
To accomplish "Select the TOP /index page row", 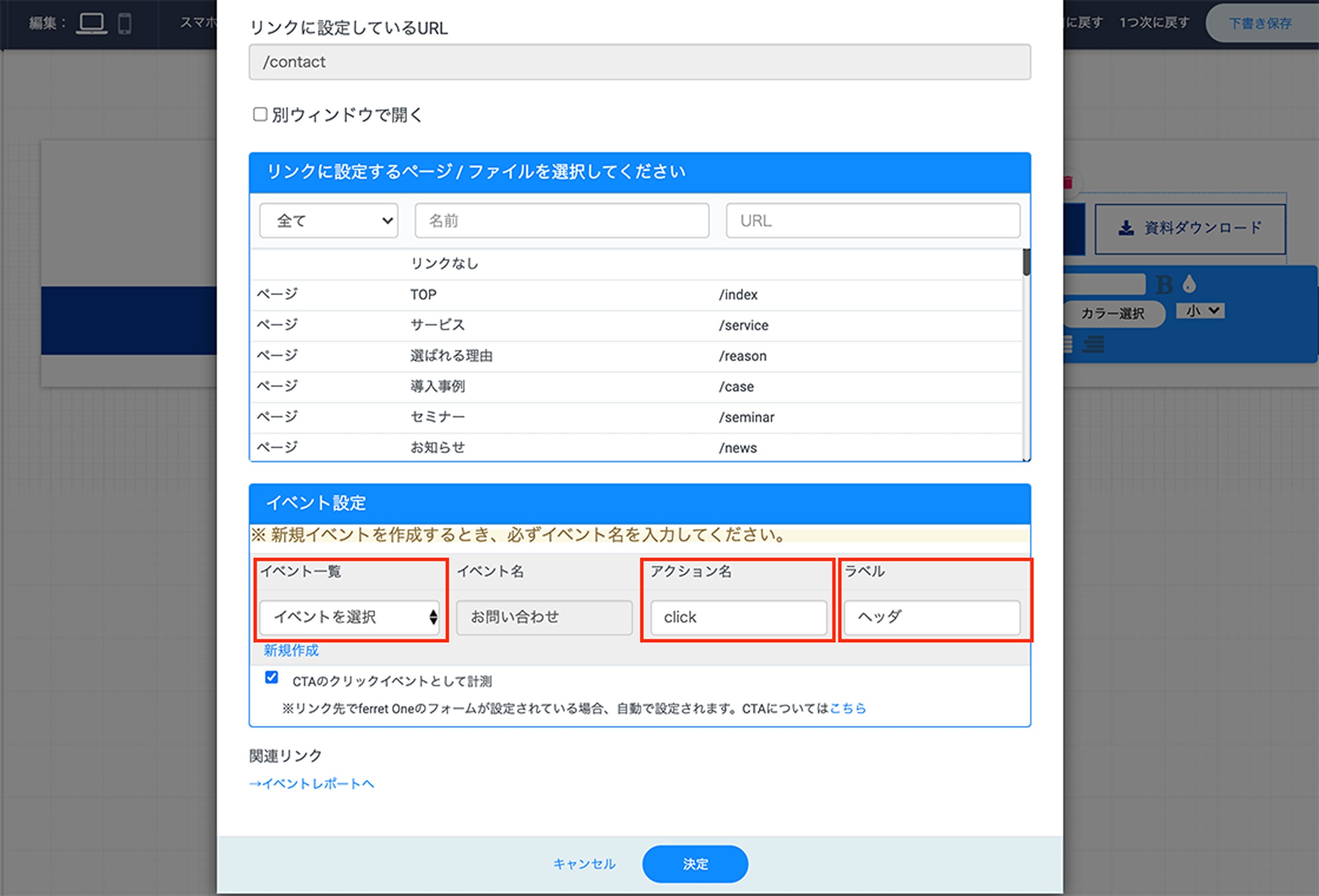I will coord(636,294).
